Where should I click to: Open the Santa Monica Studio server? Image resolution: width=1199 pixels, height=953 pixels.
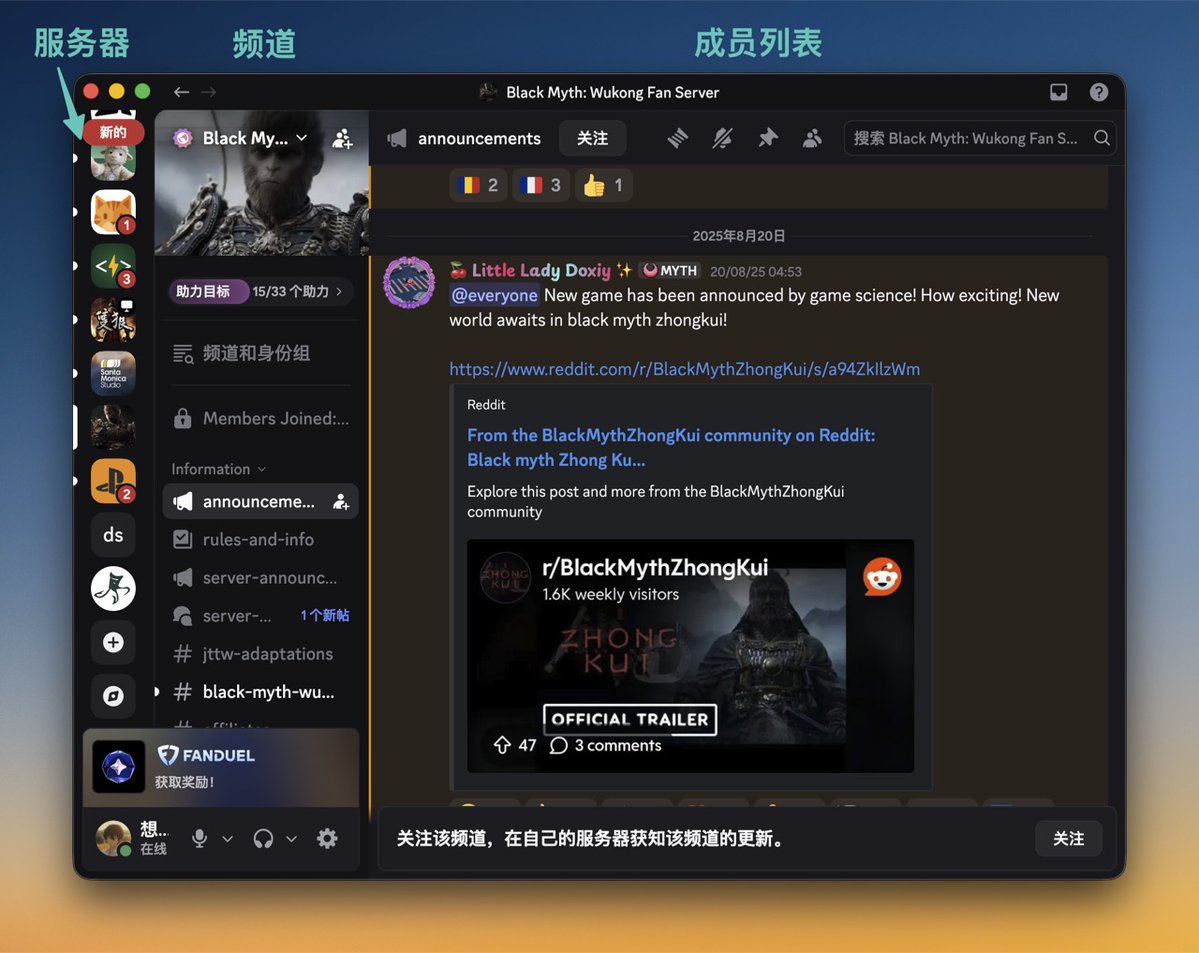(113, 373)
